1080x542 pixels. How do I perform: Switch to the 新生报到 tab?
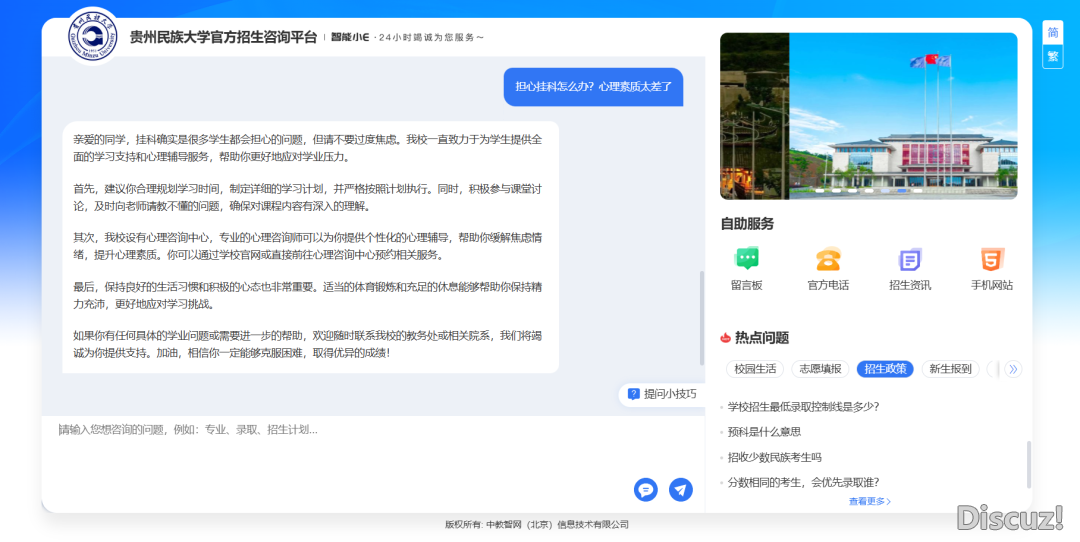[950, 369]
